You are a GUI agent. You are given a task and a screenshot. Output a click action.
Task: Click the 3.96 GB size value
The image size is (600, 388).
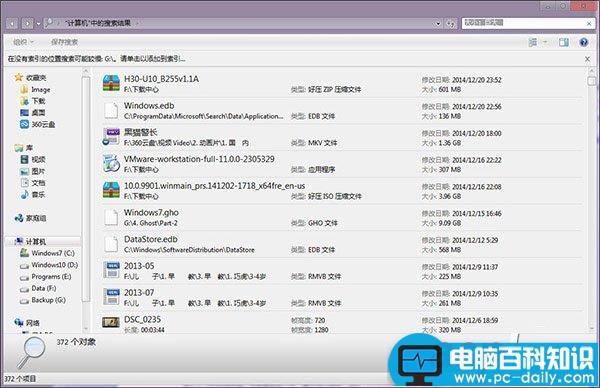click(450, 196)
